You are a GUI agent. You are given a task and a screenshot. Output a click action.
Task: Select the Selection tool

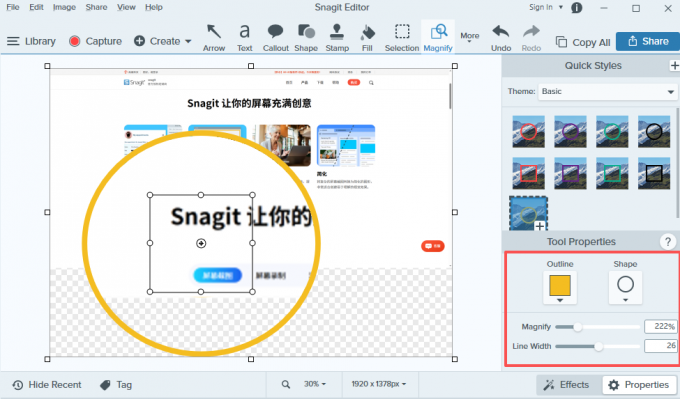point(402,38)
